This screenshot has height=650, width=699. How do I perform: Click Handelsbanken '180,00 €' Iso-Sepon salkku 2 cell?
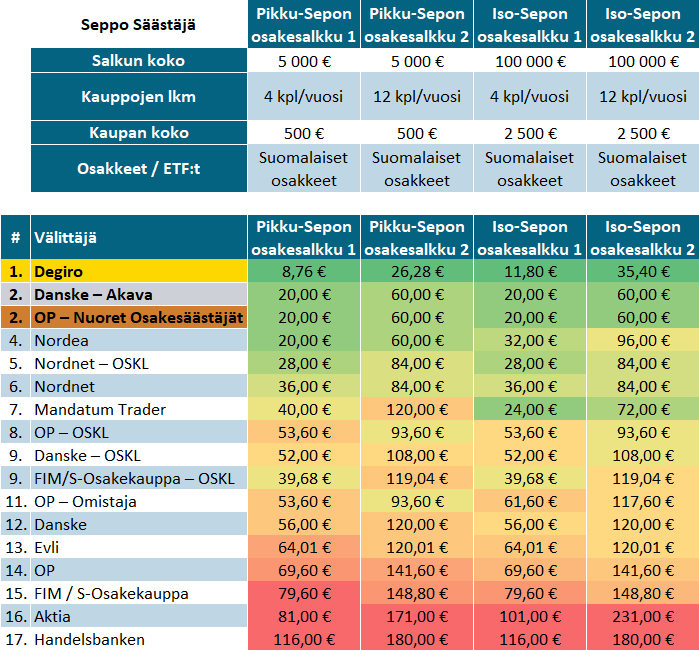click(643, 639)
